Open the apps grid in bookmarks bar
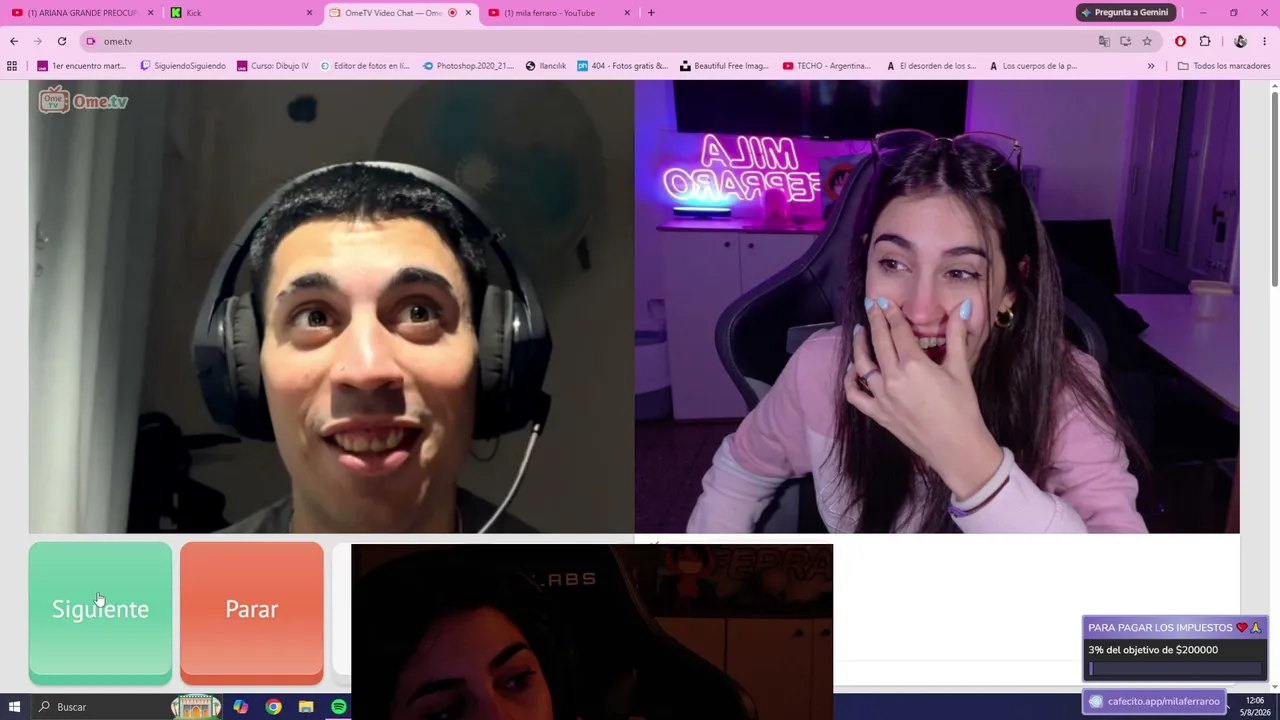Screen dimensions: 1280x720 (x=12, y=66)
